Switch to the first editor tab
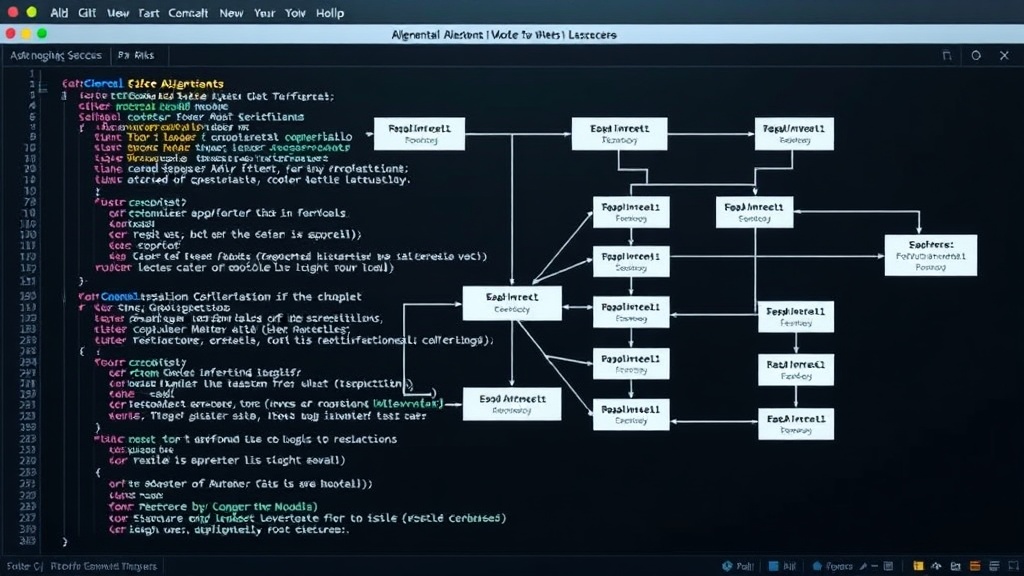This screenshot has width=1024, height=576. pyautogui.click(x=56, y=56)
